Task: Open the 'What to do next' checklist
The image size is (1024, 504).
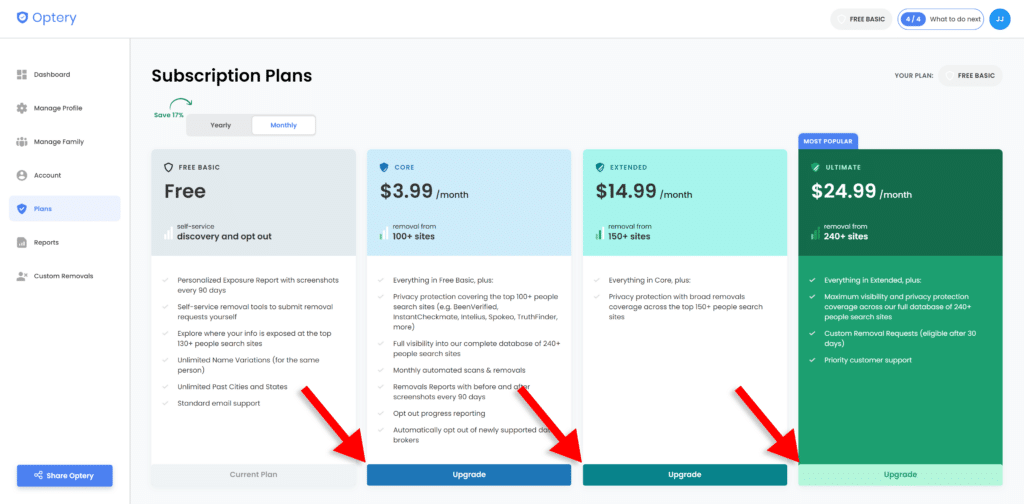Action: coord(940,19)
